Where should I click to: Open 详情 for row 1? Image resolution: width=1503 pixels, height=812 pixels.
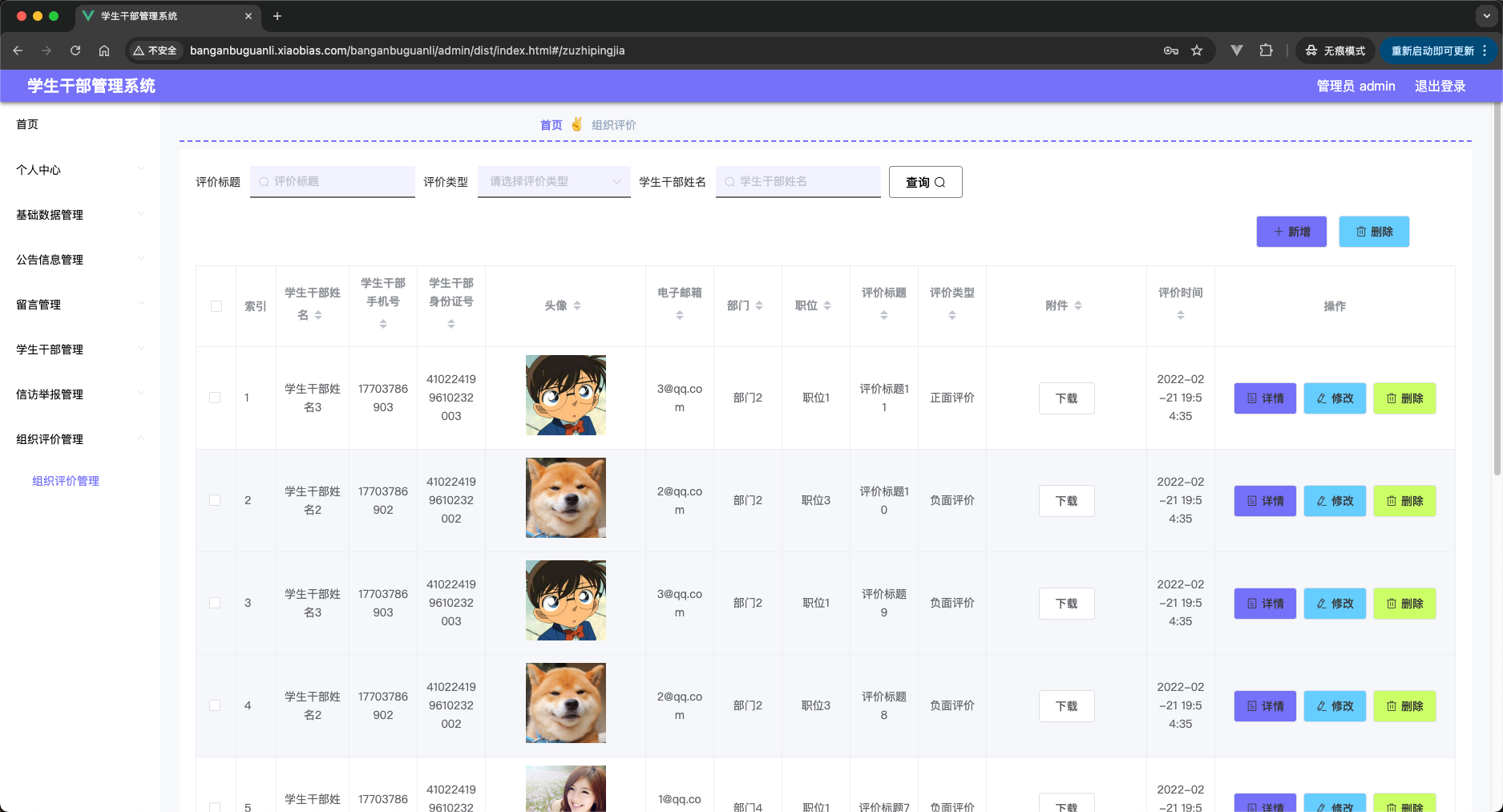click(1265, 398)
